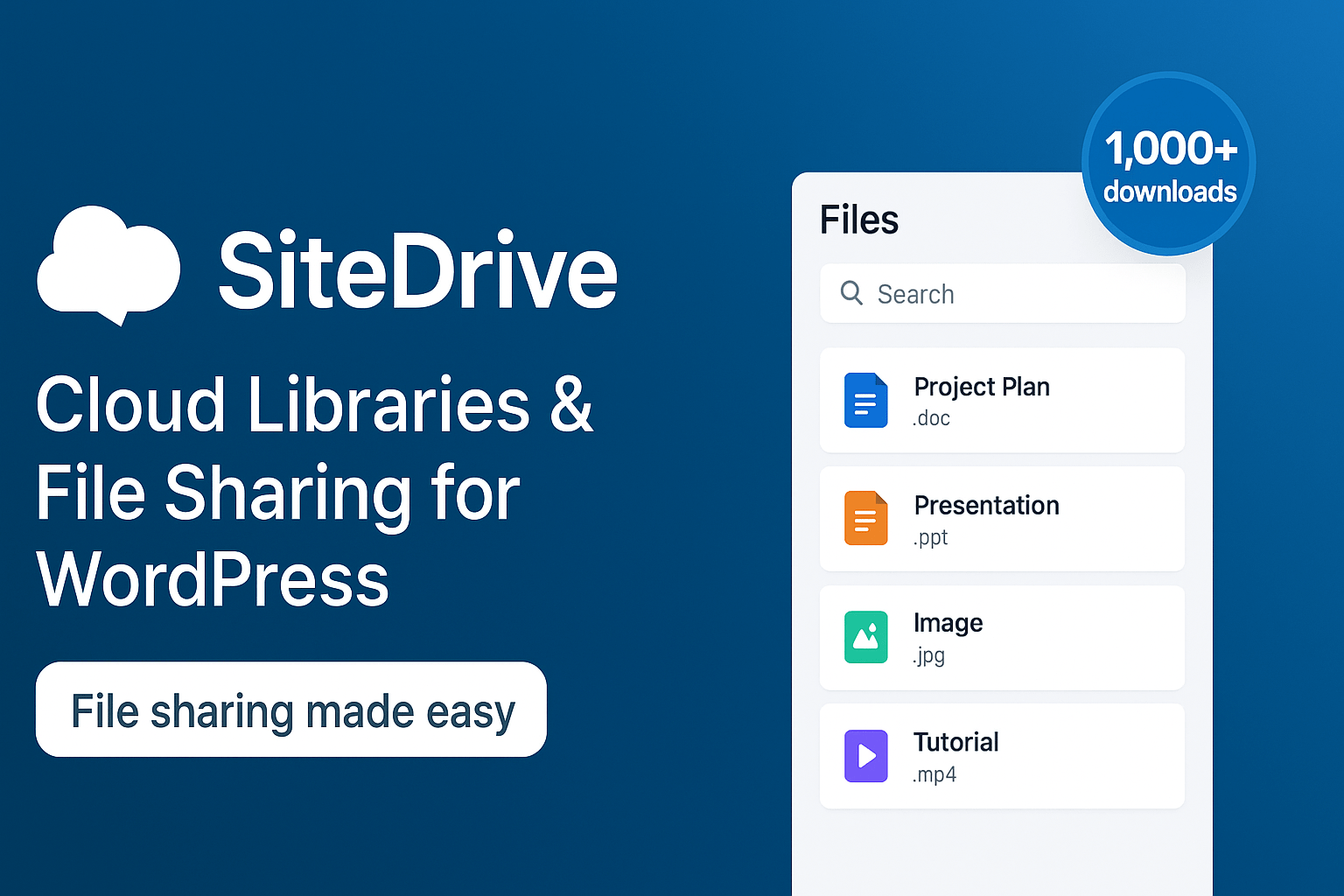
Task: Play the Tutorial .mp4 file
Action: coord(1002,756)
